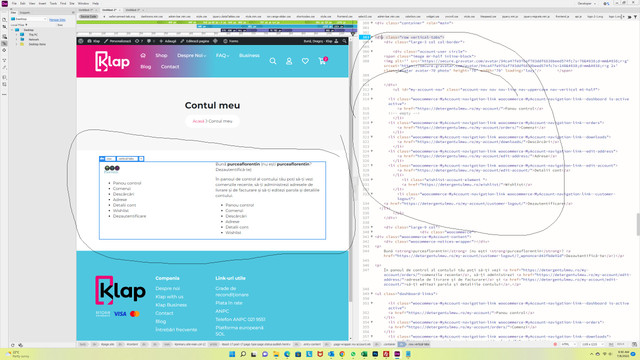Open the Shop navigation link
The height and width of the screenshot is (360, 640).
pyautogui.click(x=161, y=56)
